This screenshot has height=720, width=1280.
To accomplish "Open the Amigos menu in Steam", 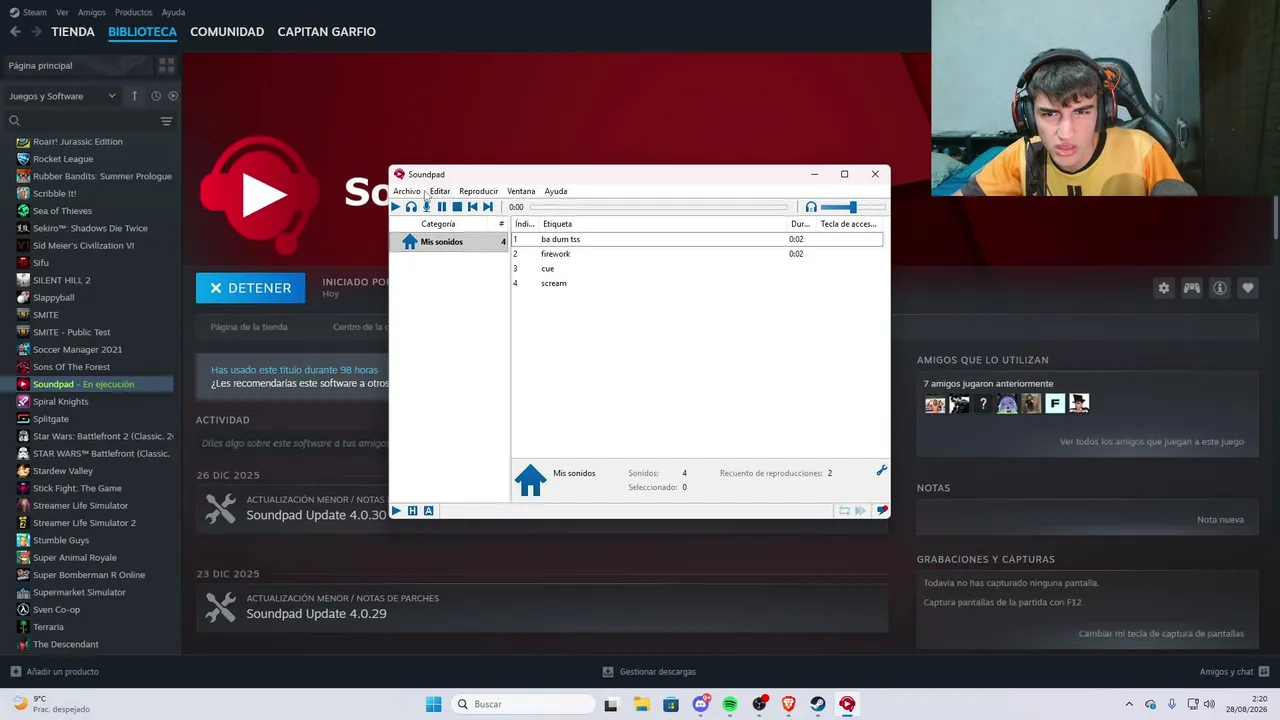I will tap(92, 13).
